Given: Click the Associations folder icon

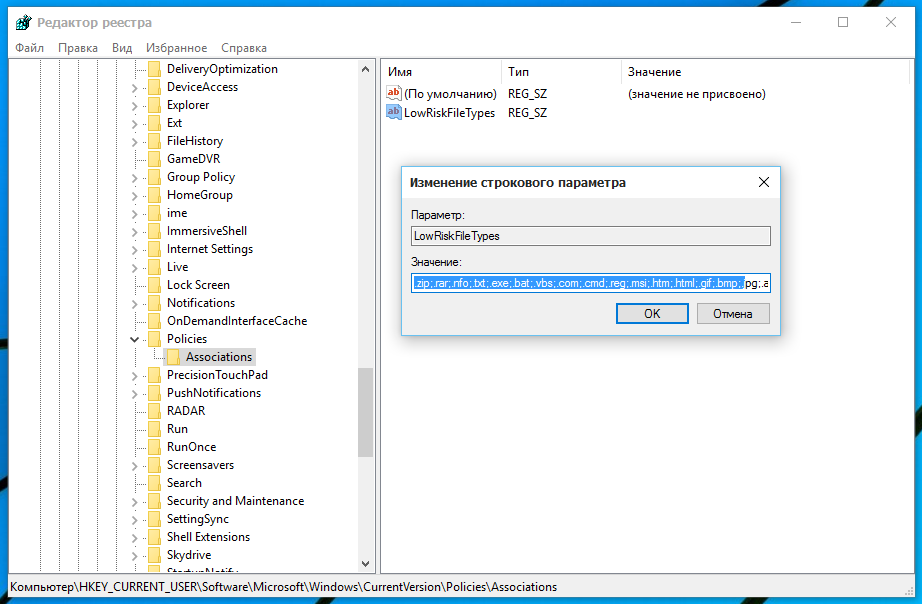Looking at the screenshot, I should [x=173, y=357].
